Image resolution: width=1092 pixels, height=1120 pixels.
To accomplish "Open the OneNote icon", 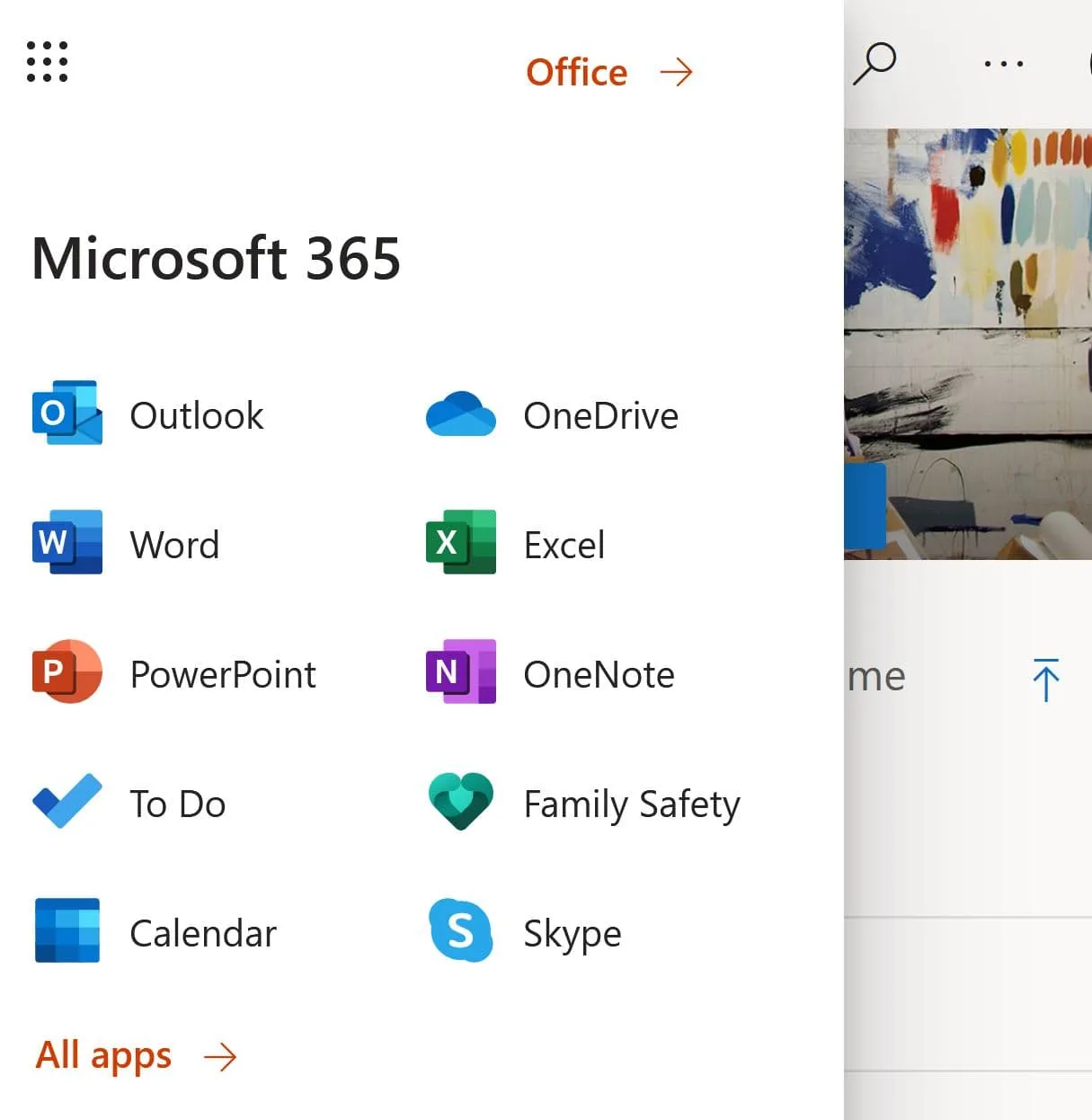I will (461, 671).
